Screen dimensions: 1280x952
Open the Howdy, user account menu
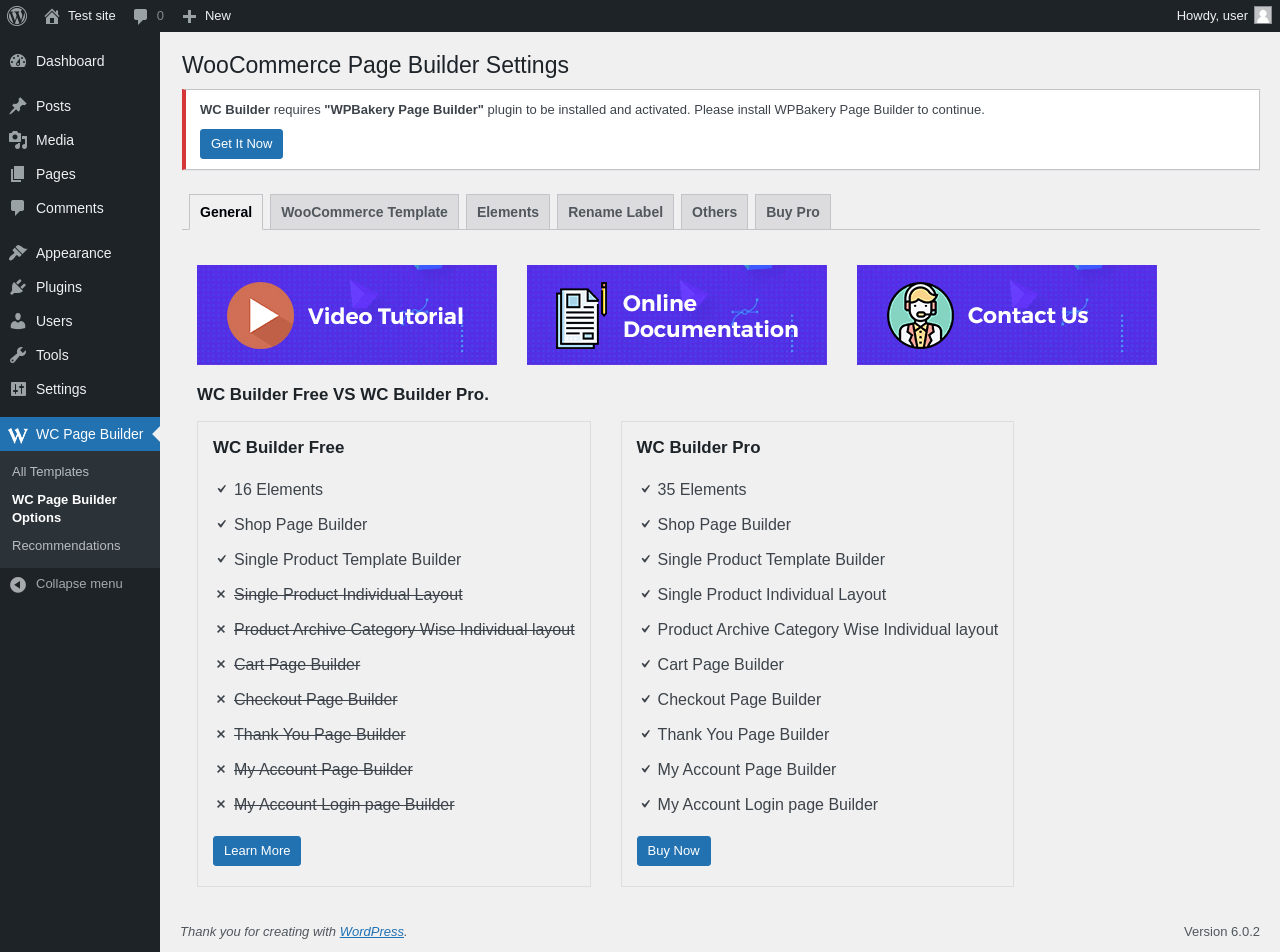tap(1224, 16)
